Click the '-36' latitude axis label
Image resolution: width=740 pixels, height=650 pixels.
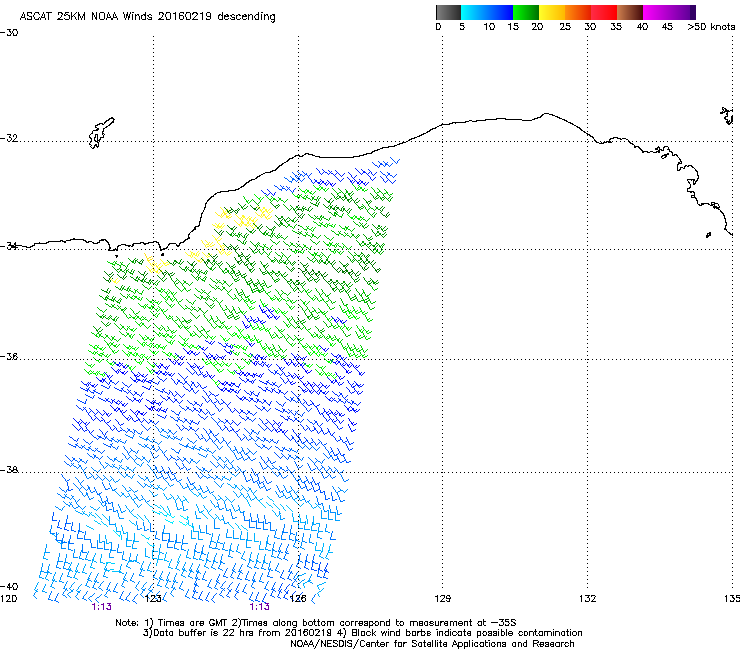[x=9, y=356]
